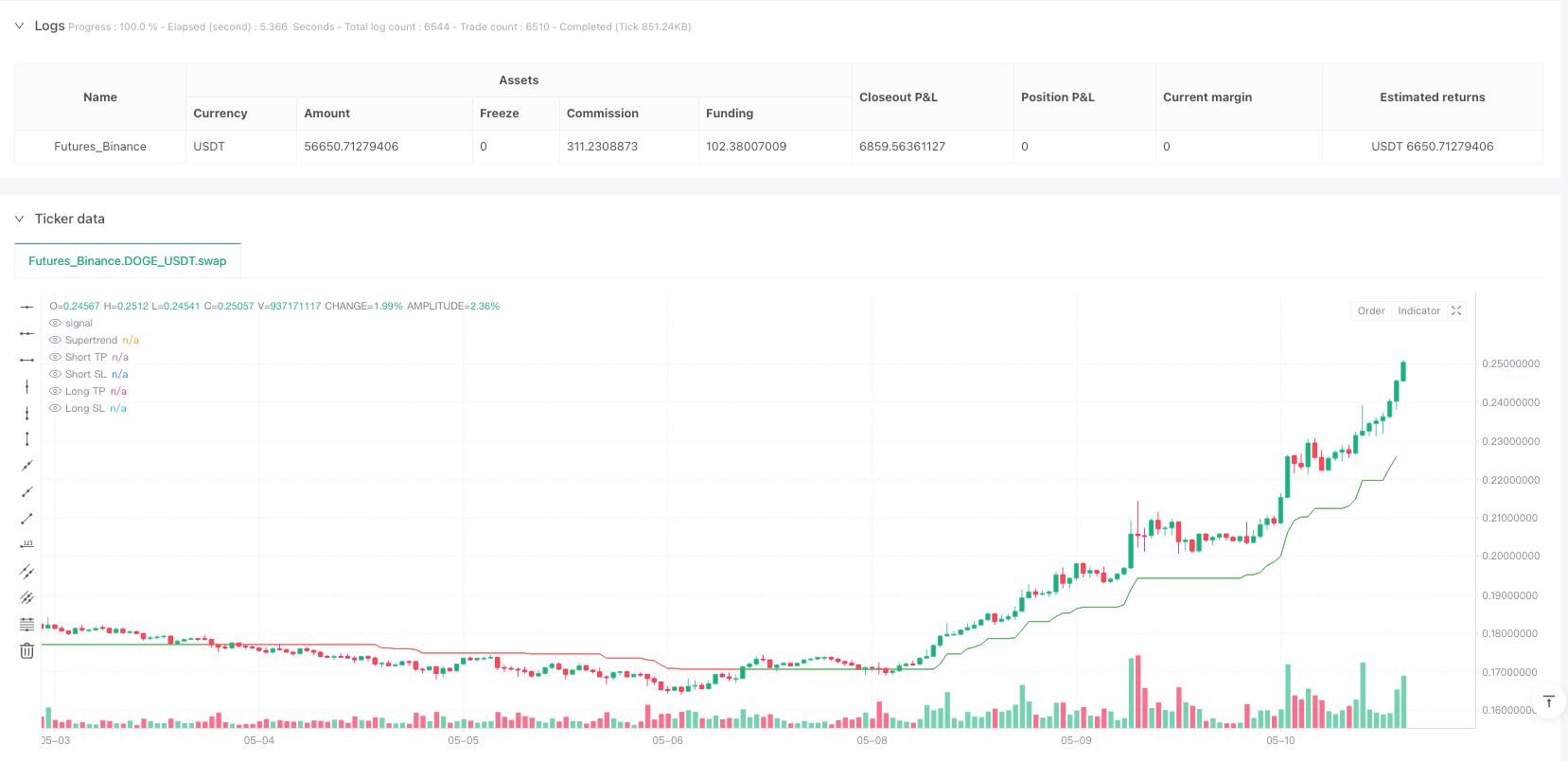Click the Futures_Binance name cell
Viewport: 1568px width, 761px height.
tap(100, 147)
